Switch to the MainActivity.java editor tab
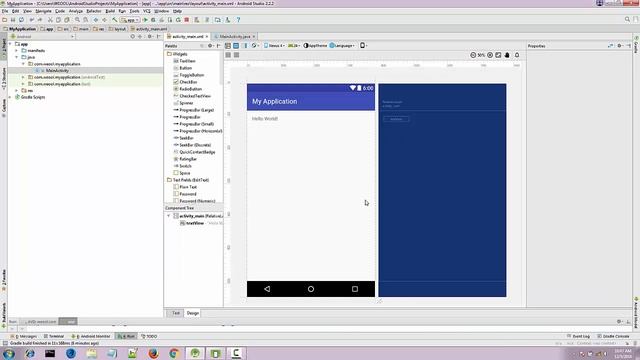 tap(234, 36)
